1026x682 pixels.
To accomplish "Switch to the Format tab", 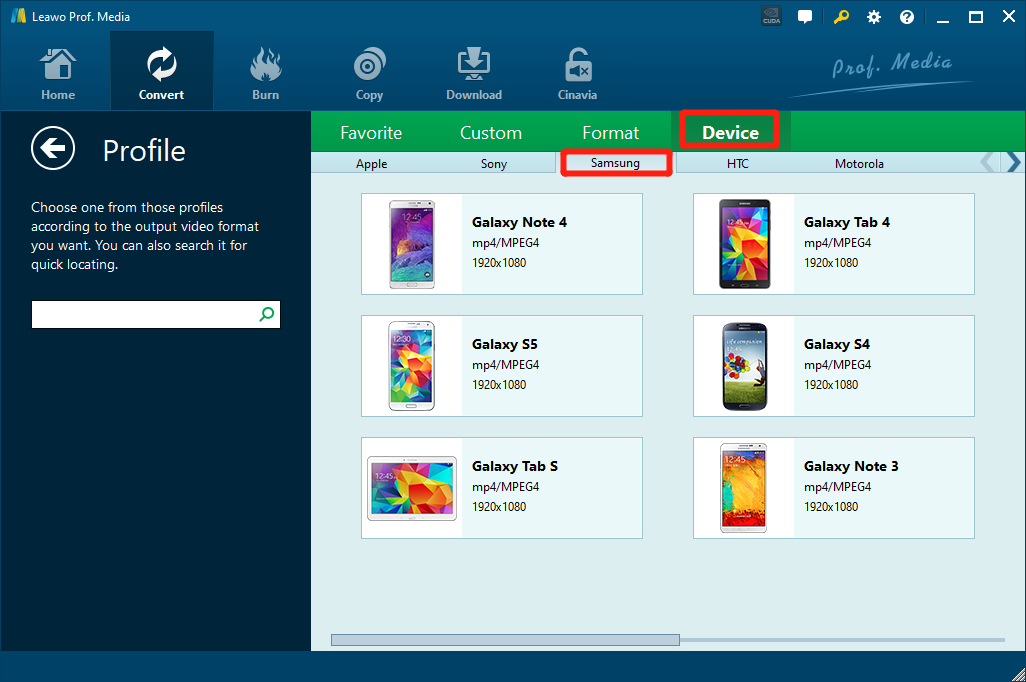I will (610, 133).
